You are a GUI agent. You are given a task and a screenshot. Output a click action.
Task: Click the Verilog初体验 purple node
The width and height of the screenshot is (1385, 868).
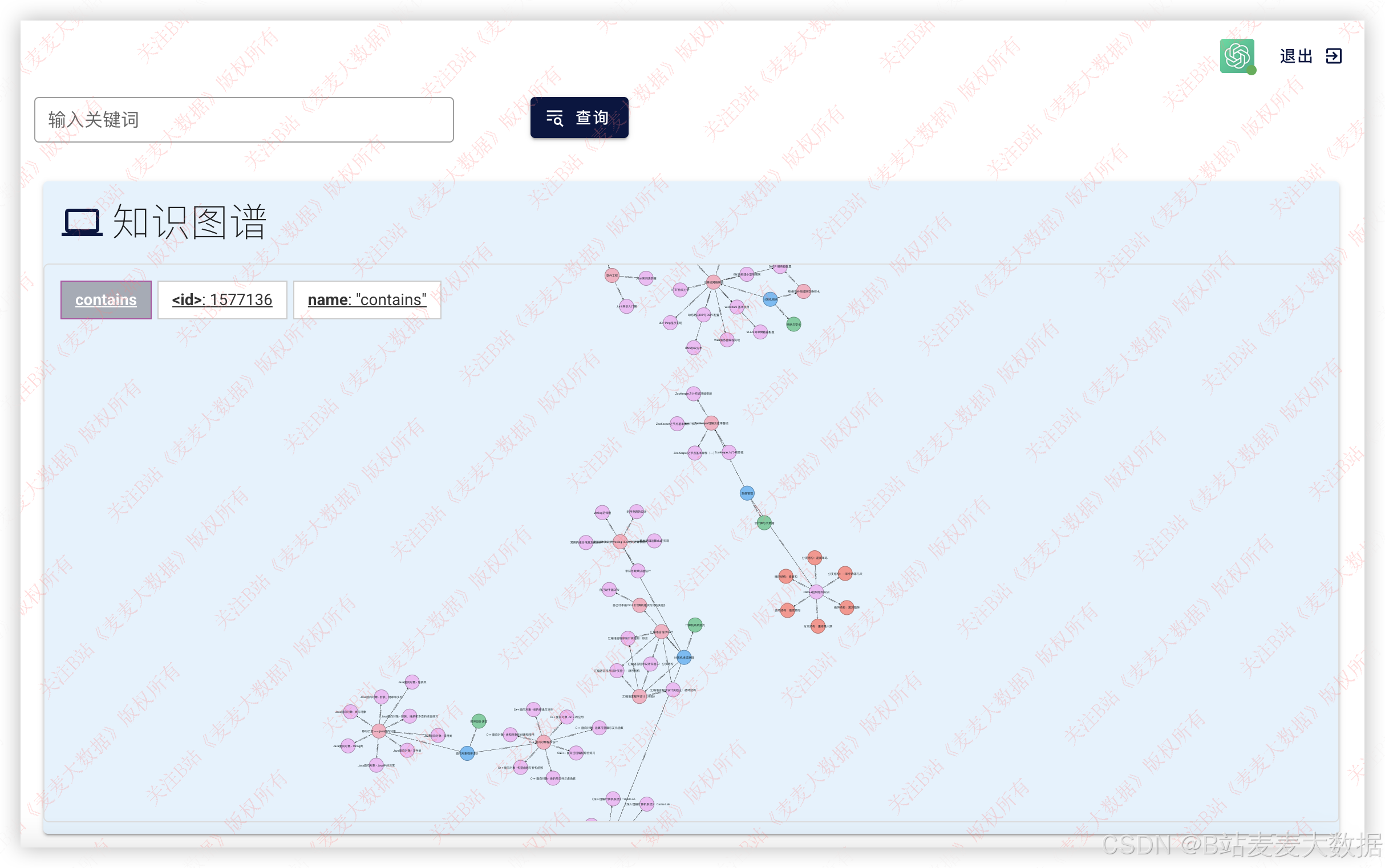click(x=602, y=513)
